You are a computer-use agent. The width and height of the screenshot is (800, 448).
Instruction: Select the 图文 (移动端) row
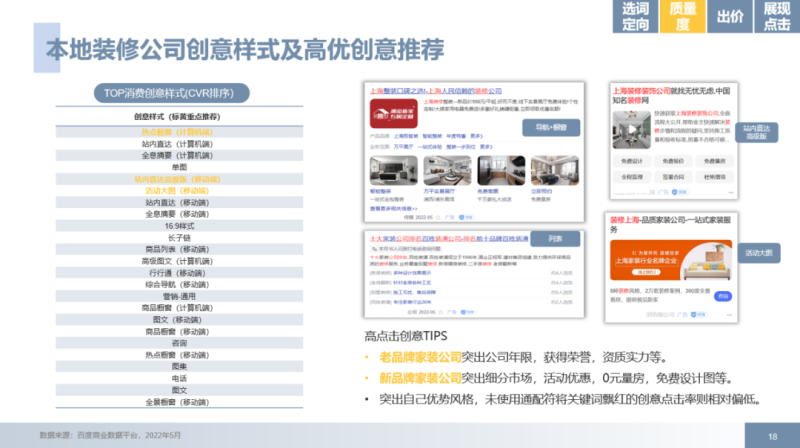[x=179, y=320]
